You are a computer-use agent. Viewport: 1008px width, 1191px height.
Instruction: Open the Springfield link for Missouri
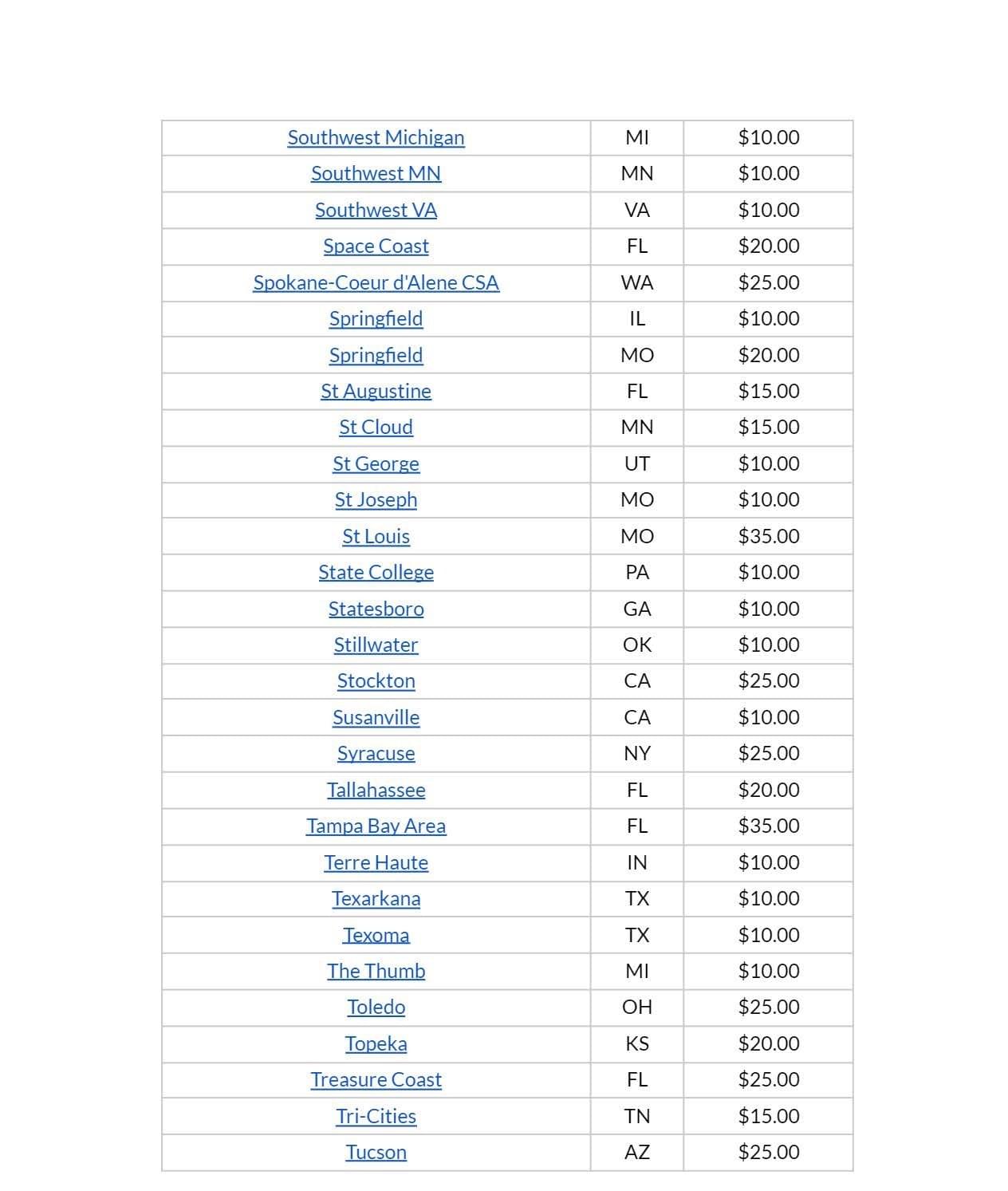[376, 356]
